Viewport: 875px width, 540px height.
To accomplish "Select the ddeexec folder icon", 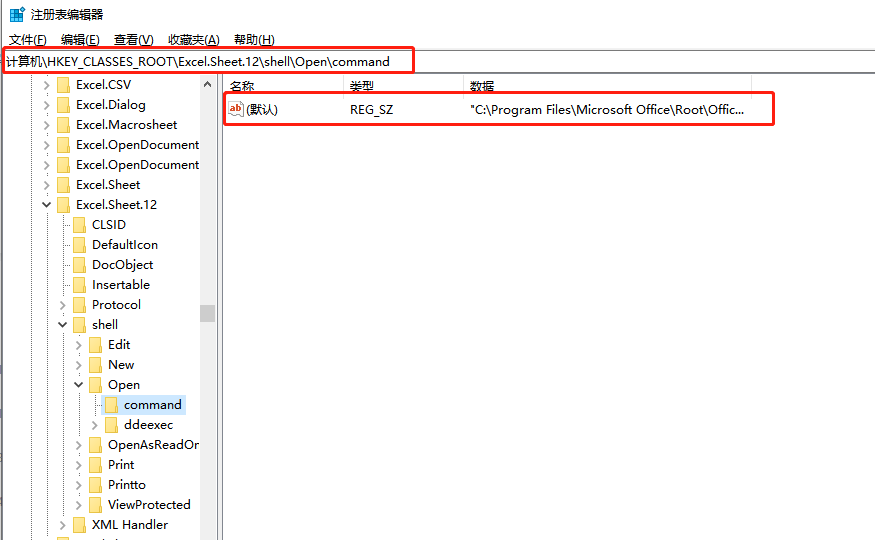I will click(112, 425).
